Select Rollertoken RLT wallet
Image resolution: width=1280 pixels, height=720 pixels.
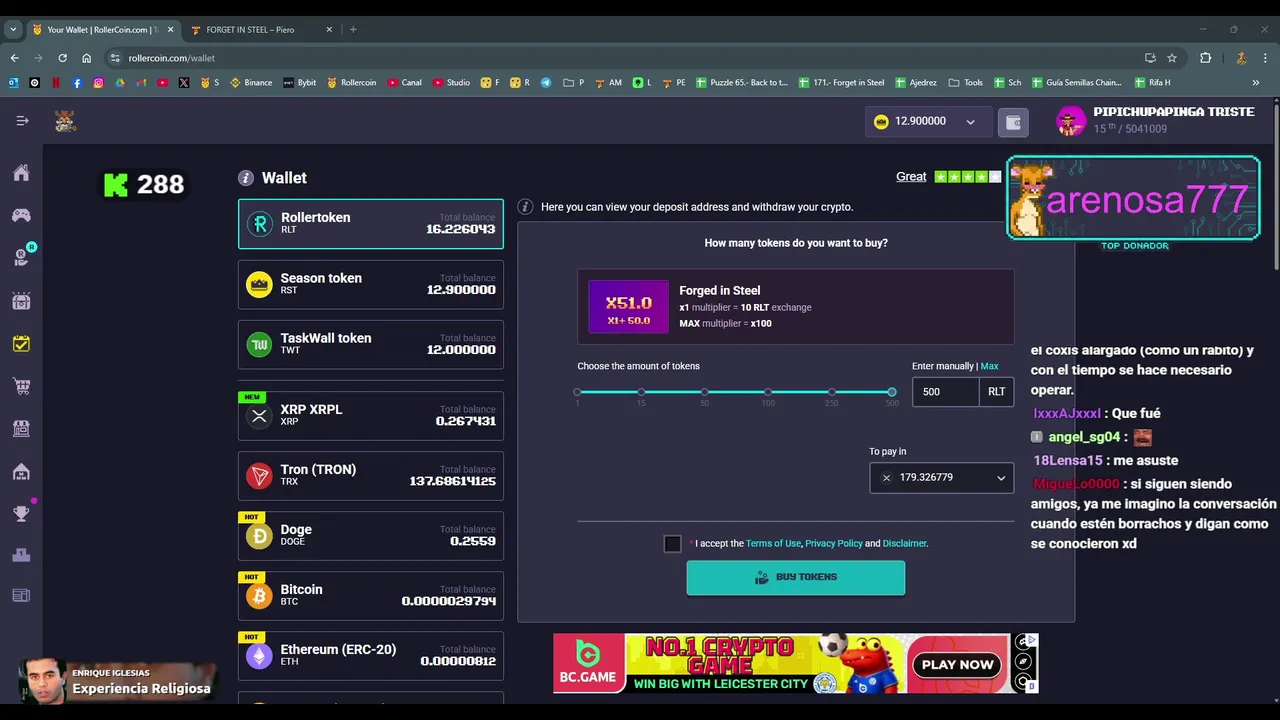[x=371, y=224]
